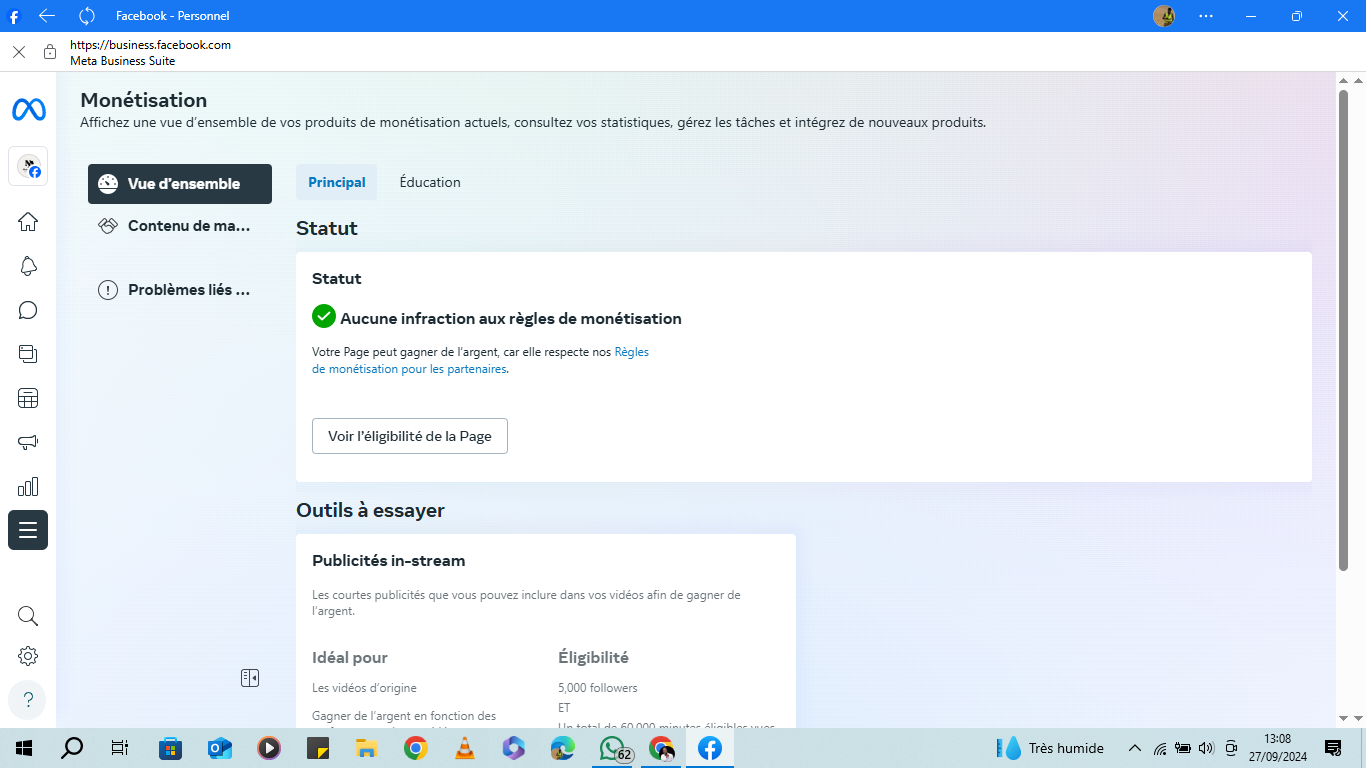
Task: Open Task View on taskbar
Action: pos(120,748)
